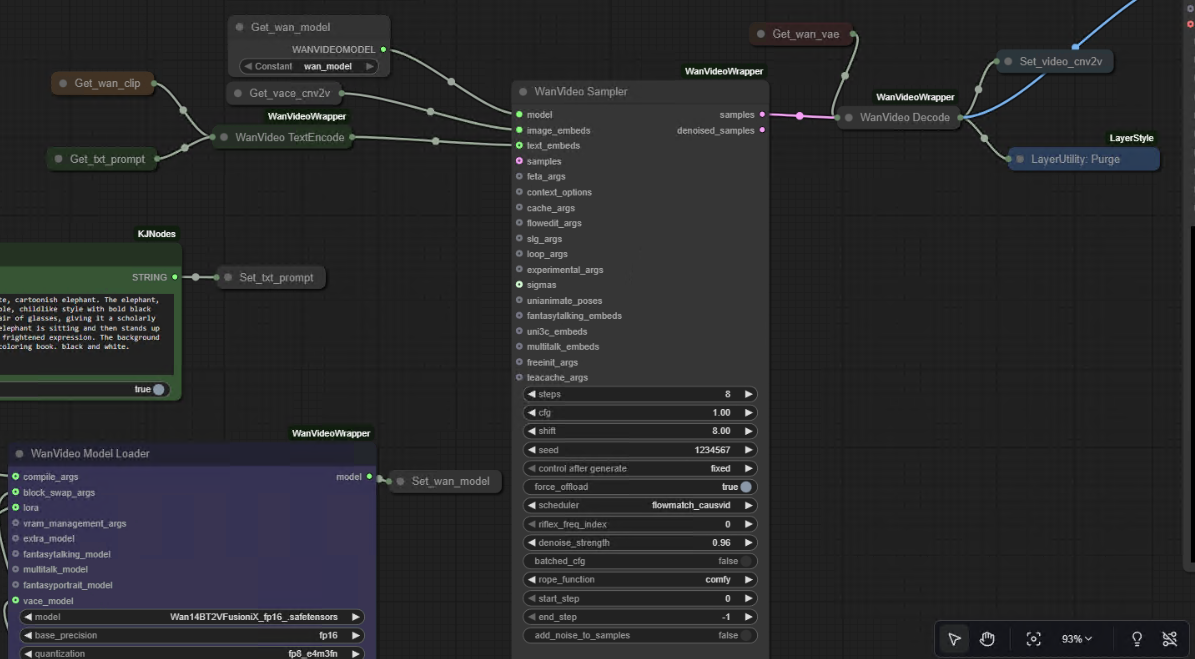The image size is (1195, 659).
Task: Click the denoise_strength 0.96 value
Action: point(721,543)
